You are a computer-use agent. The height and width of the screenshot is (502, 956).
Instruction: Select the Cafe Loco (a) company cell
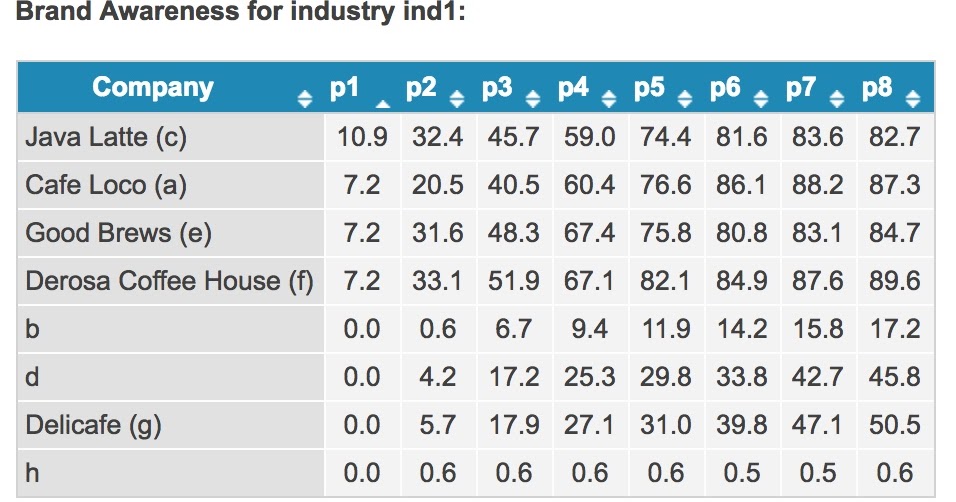171,185
